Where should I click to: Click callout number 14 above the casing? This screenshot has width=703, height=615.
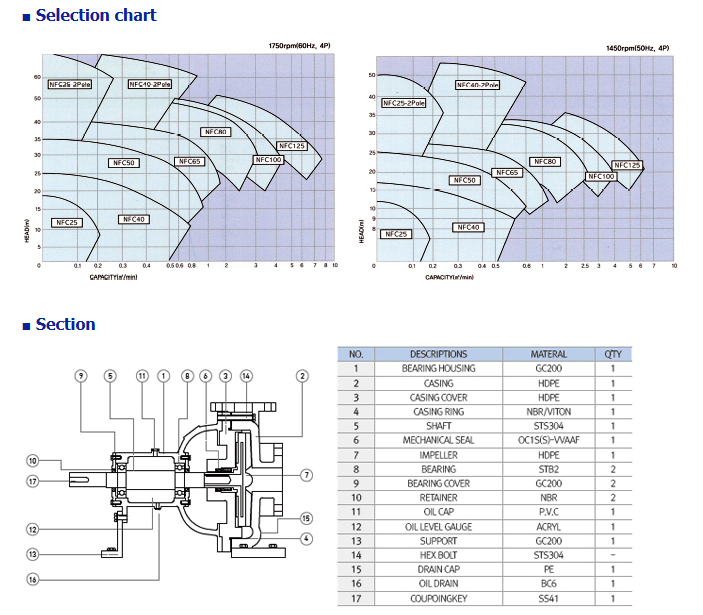(246, 376)
